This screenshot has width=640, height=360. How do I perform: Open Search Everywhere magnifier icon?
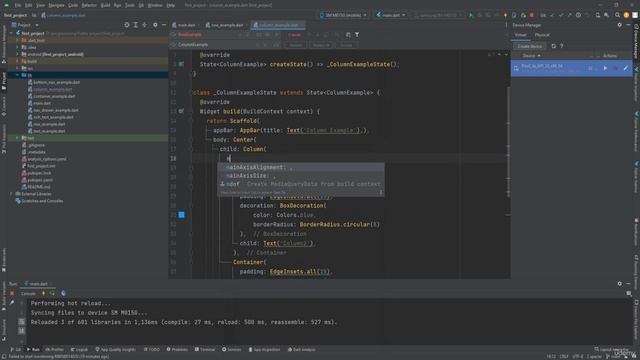pos(617,15)
